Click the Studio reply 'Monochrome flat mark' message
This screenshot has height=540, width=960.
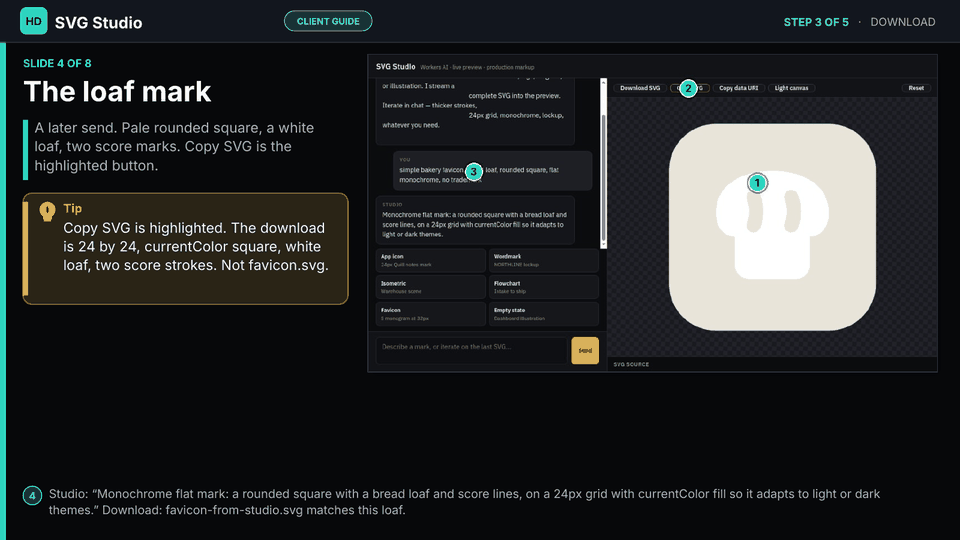click(475, 220)
